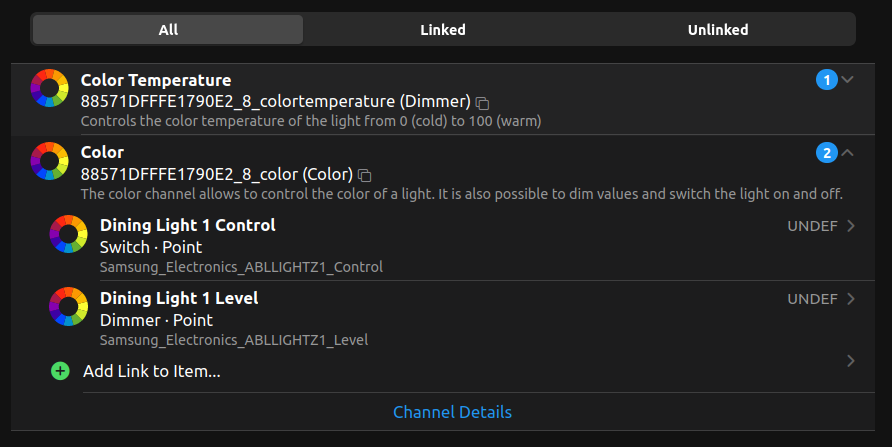
Task: Click Dining Light 1 Control color wheel icon
Action: pyautogui.click(x=69, y=233)
